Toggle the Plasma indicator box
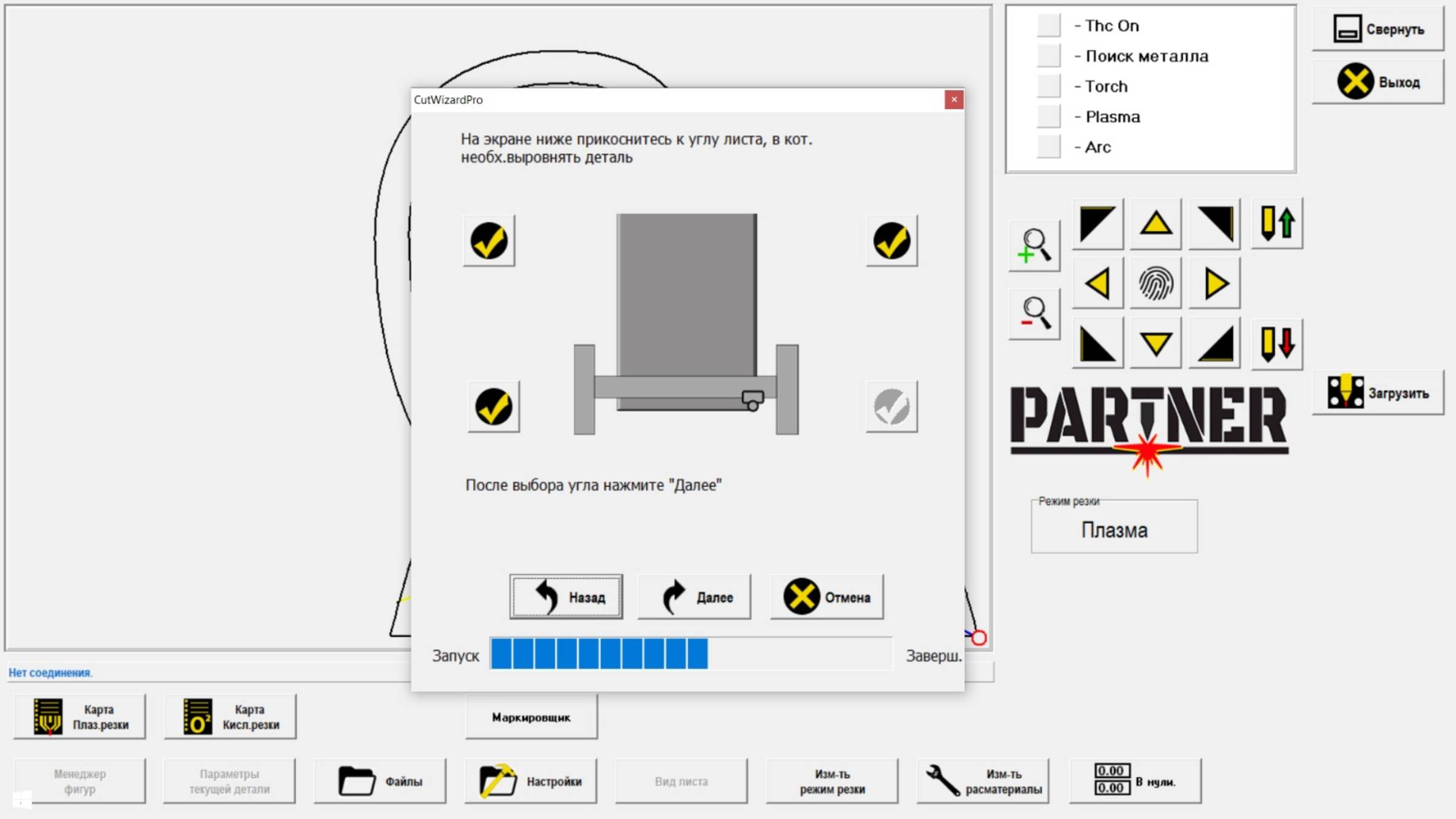 tap(1048, 116)
